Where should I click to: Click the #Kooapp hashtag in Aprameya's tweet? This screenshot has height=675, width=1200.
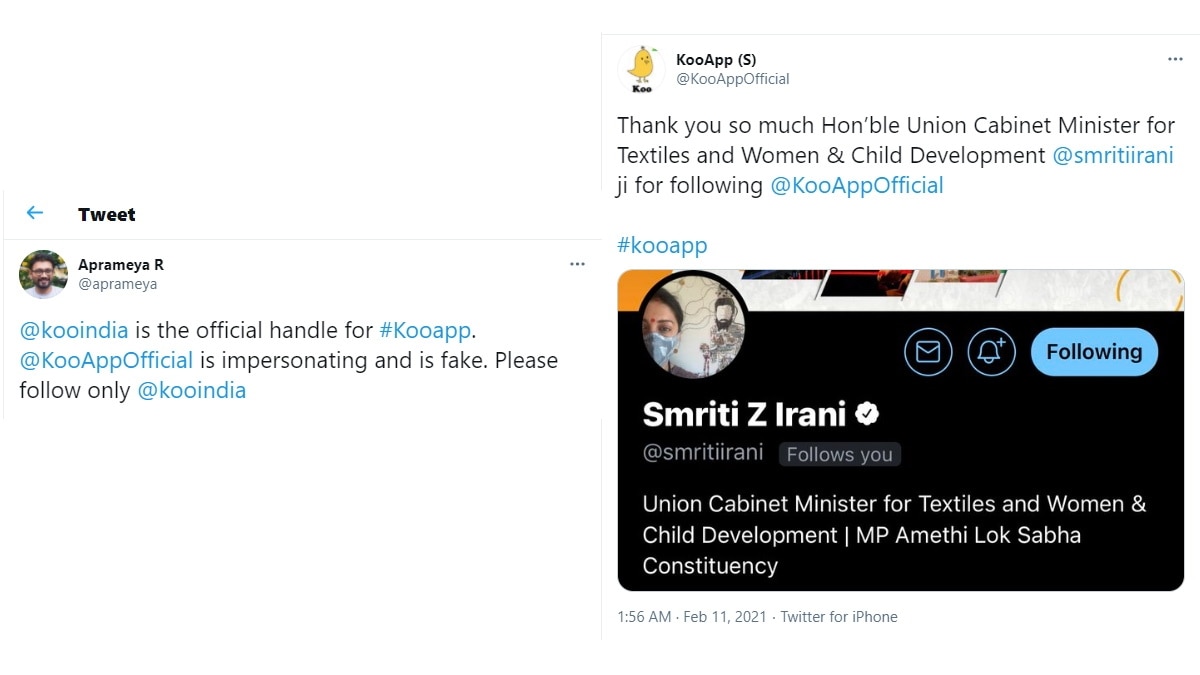[425, 330]
